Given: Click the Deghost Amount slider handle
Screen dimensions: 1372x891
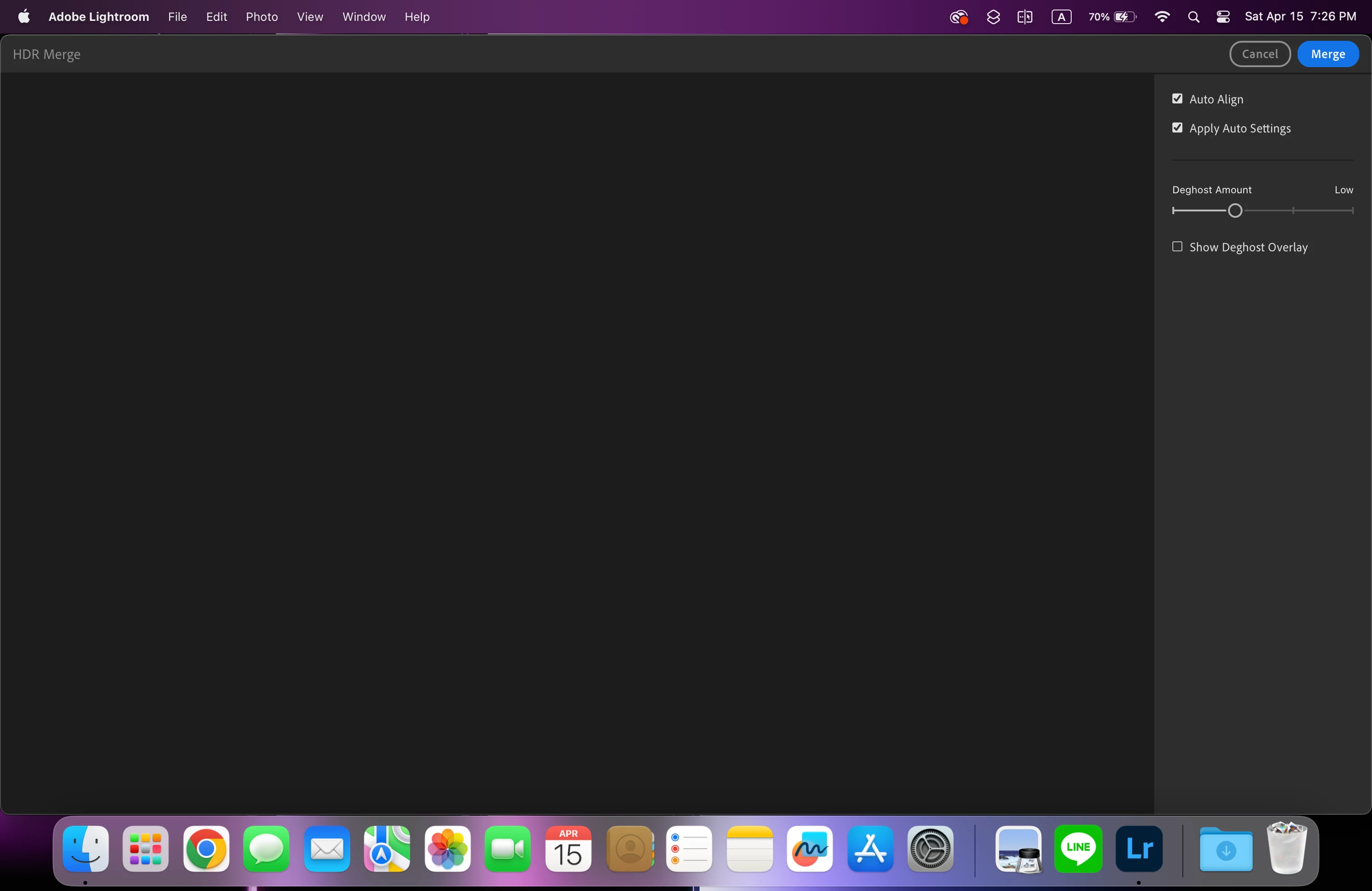Looking at the screenshot, I should 1235,211.
